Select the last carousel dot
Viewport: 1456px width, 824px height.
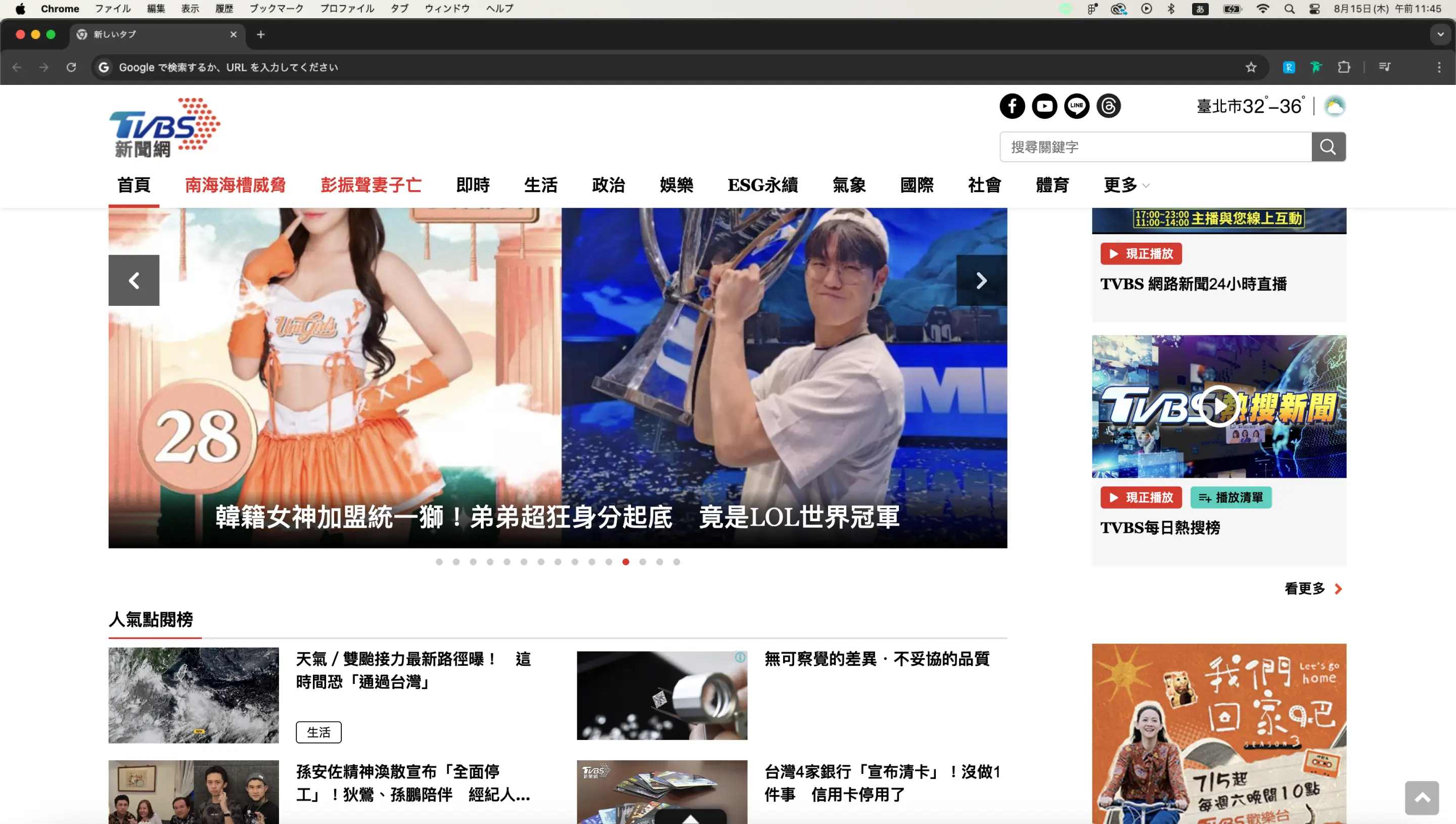(x=676, y=562)
